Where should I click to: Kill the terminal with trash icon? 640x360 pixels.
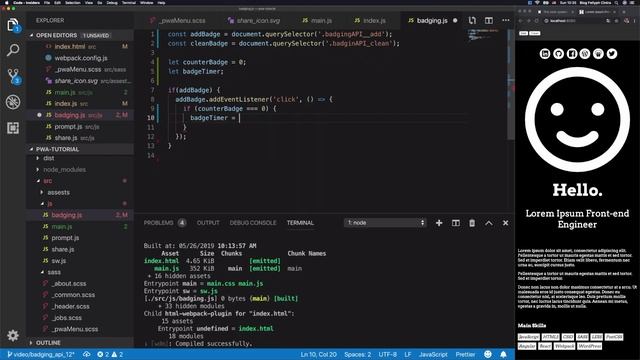[x=472, y=223]
